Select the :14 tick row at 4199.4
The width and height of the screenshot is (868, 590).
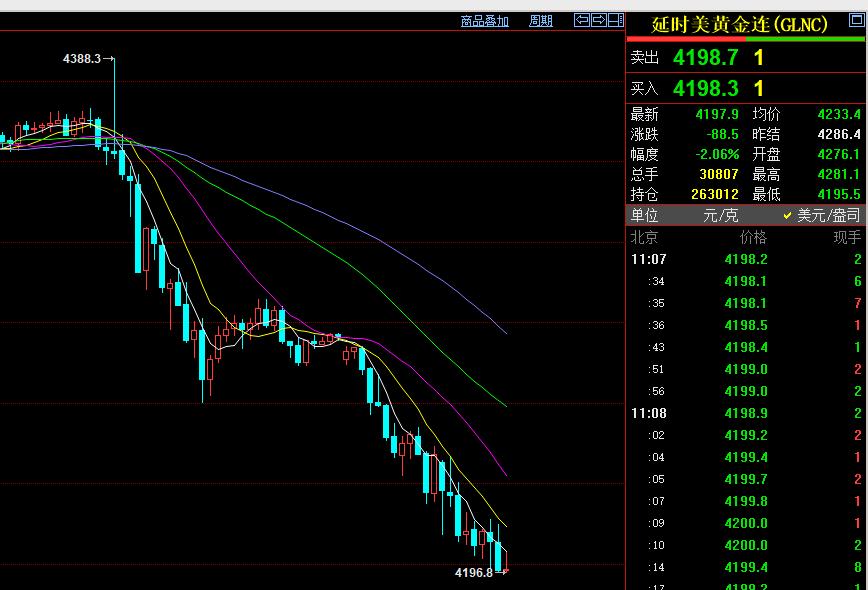point(746,567)
